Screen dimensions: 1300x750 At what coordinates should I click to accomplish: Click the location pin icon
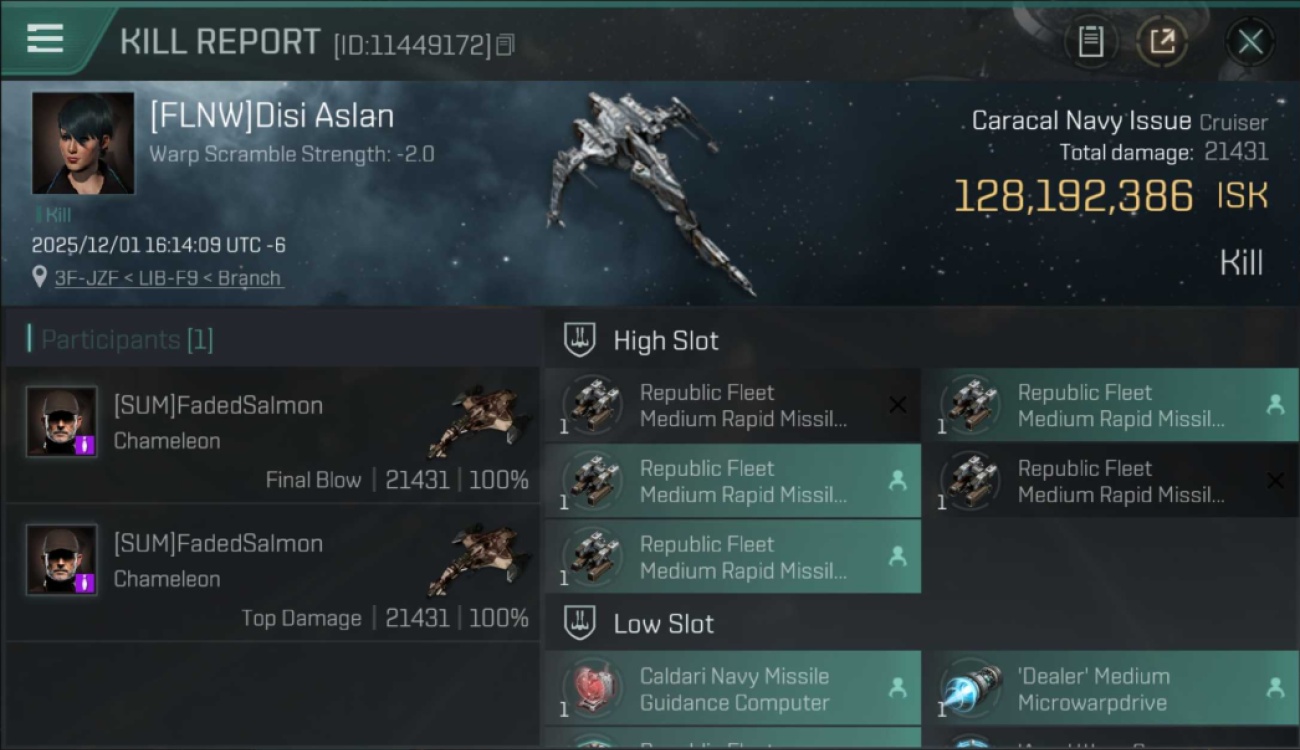39,277
